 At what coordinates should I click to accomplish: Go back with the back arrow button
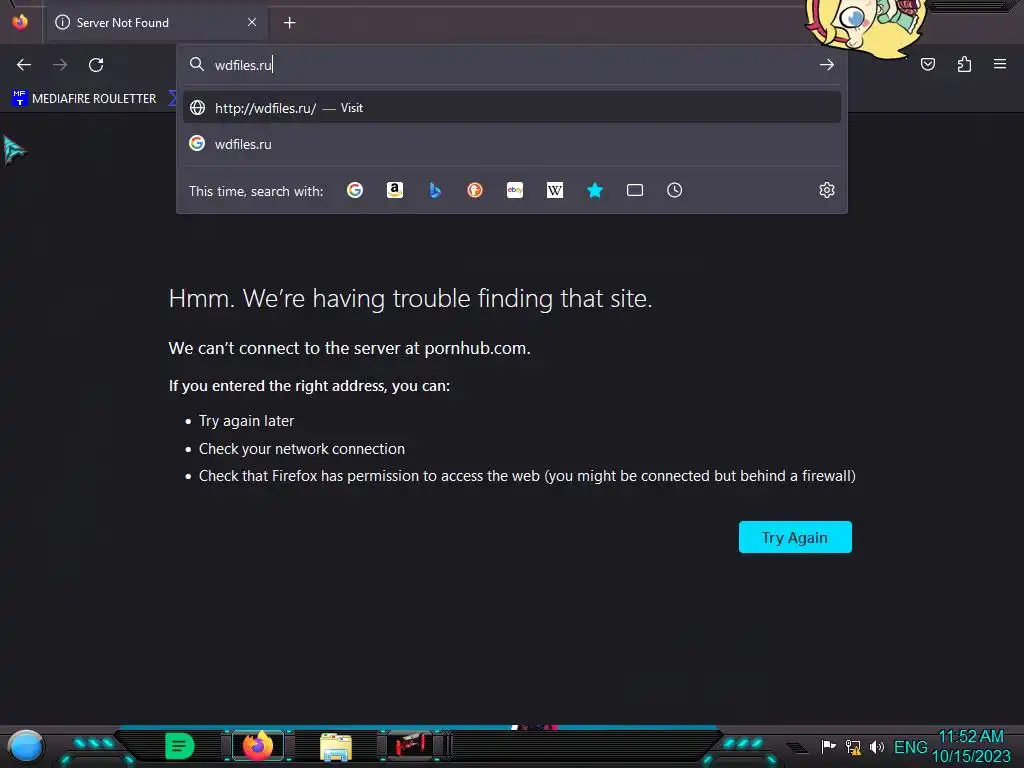pyautogui.click(x=24, y=65)
